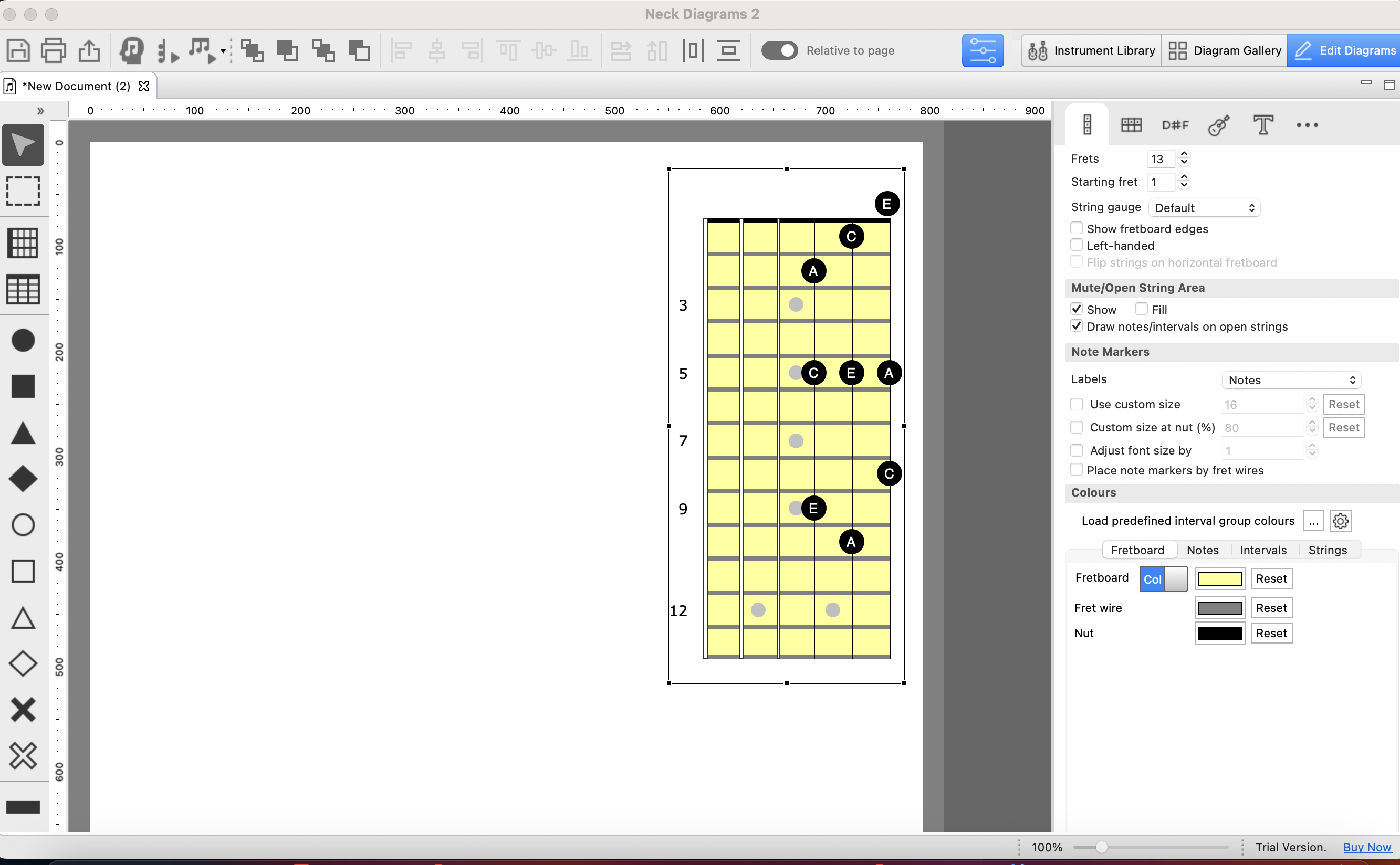Open the Strings colours tab

[x=1328, y=550]
